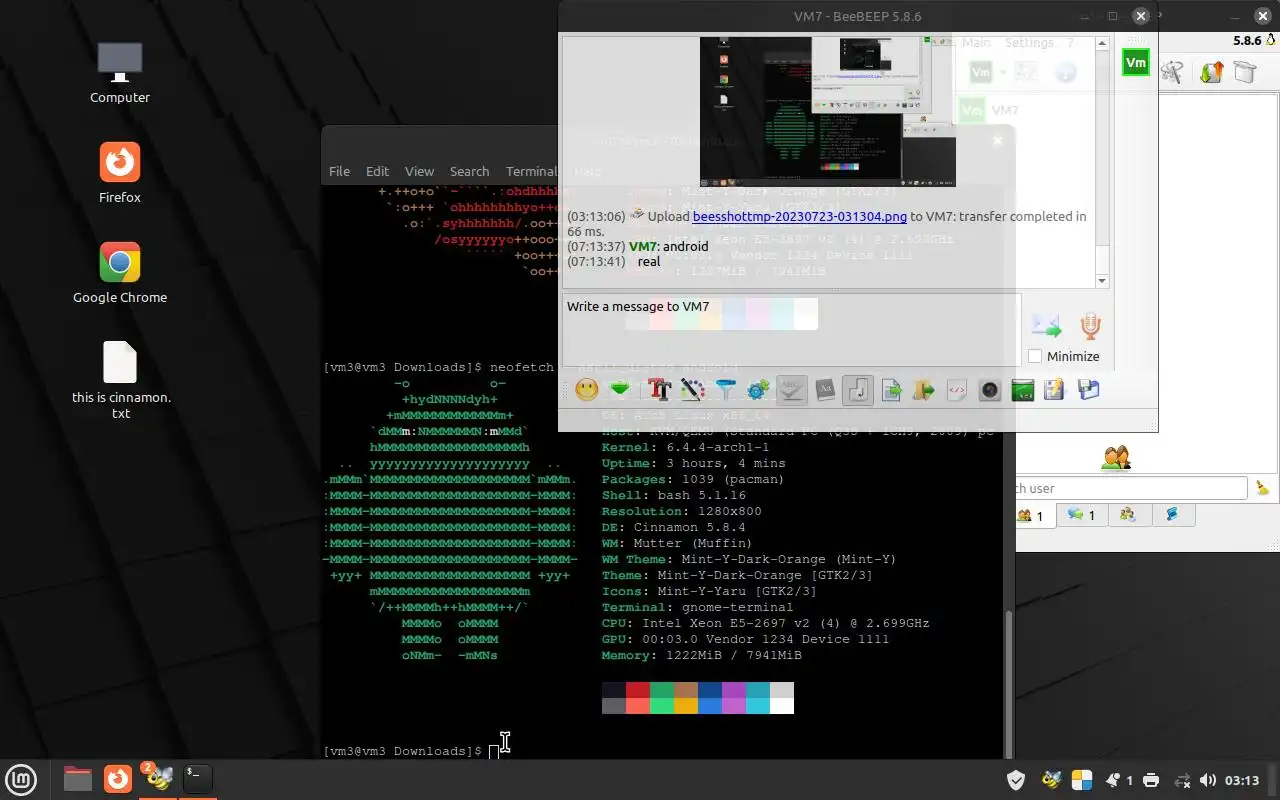Open the message filter funnel icon
The image size is (1280, 800).
725,390
